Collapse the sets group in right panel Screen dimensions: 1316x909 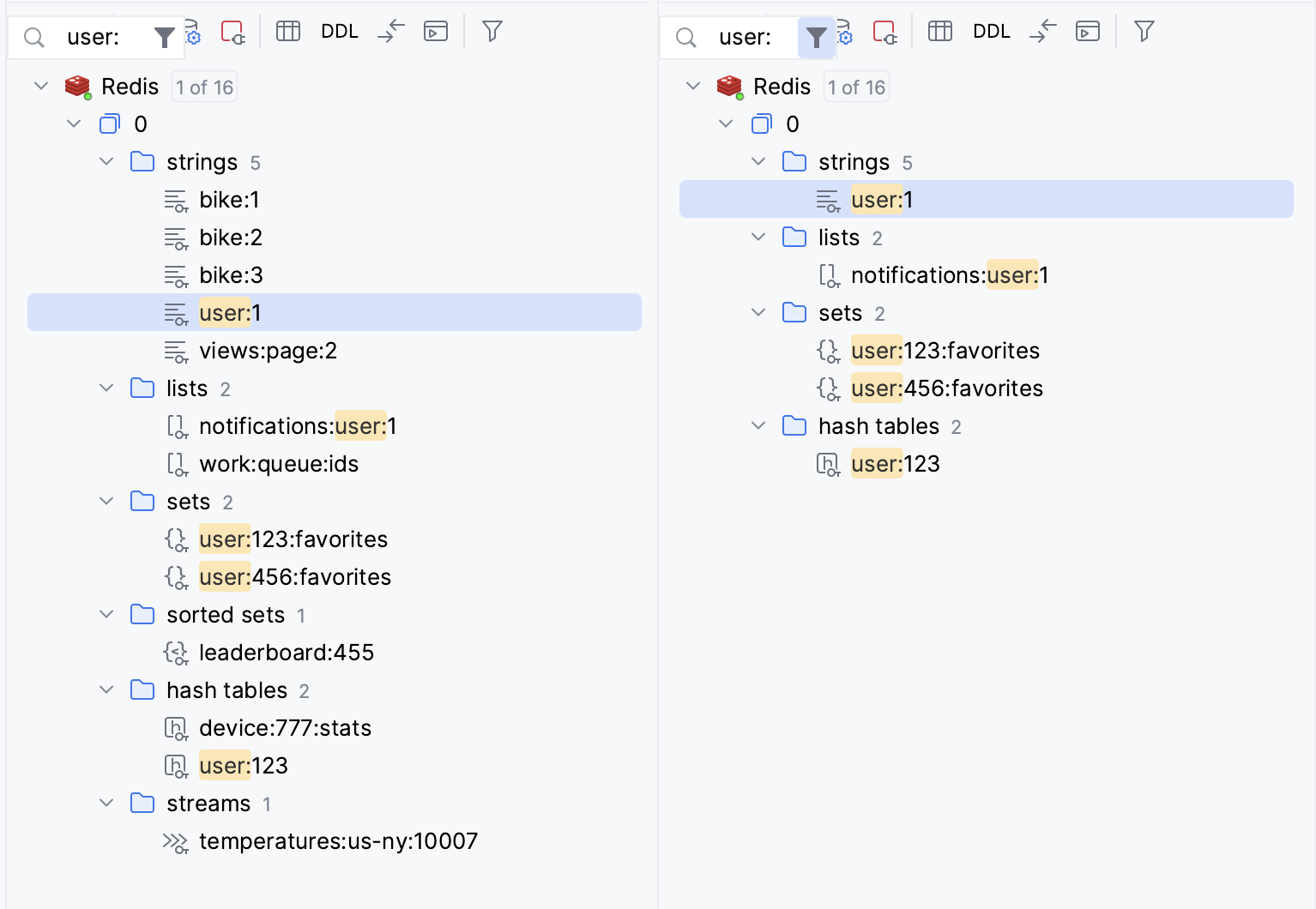[x=758, y=313]
